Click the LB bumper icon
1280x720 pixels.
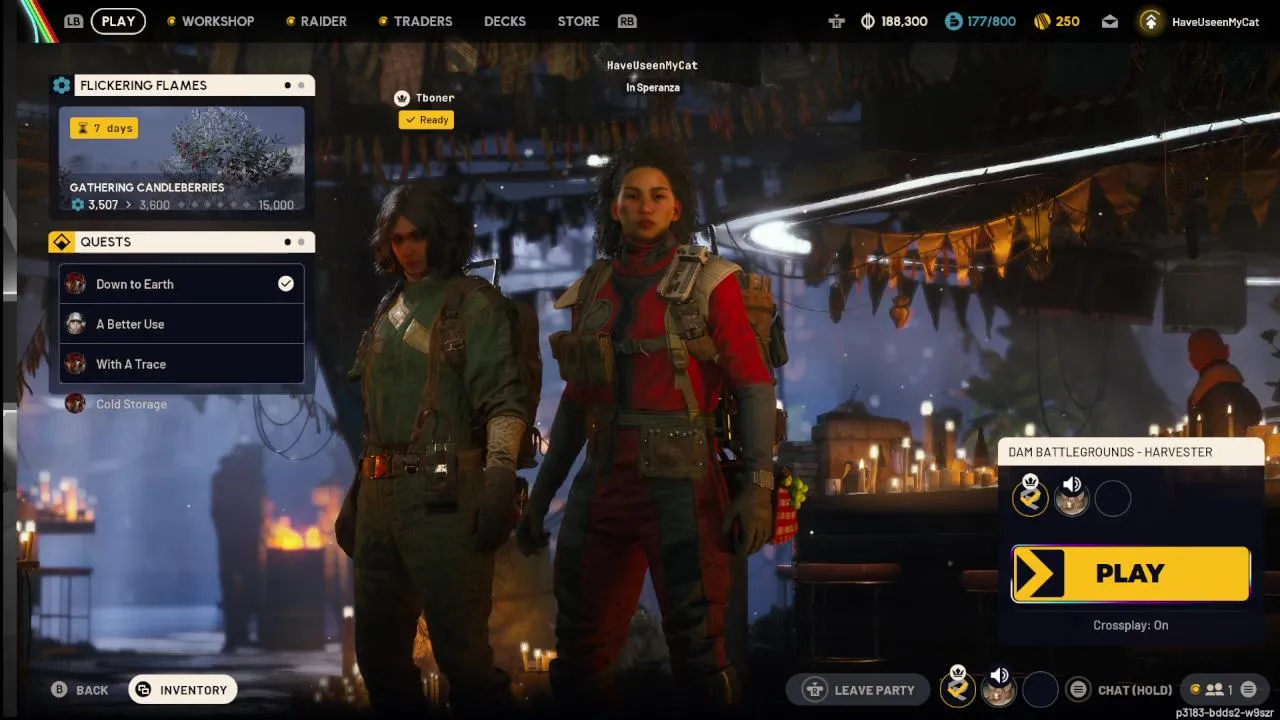73,21
